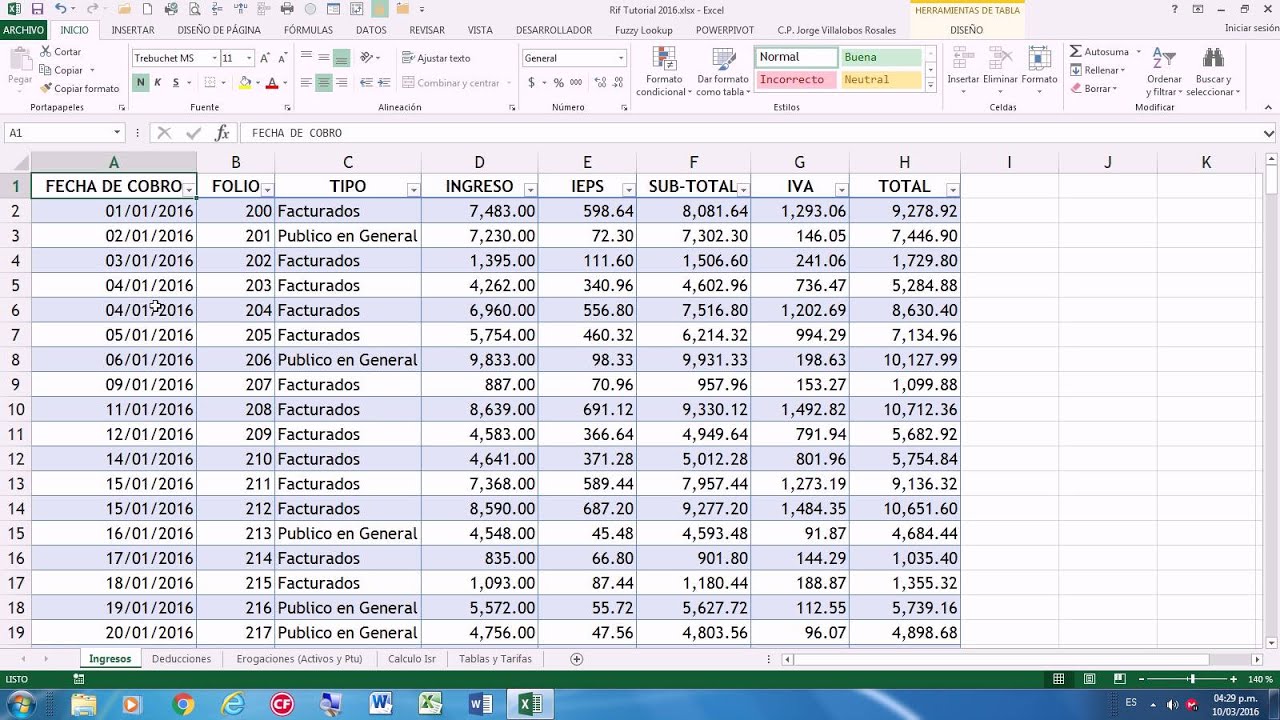
Task: Decrease the cell indent
Action: [366, 83]
